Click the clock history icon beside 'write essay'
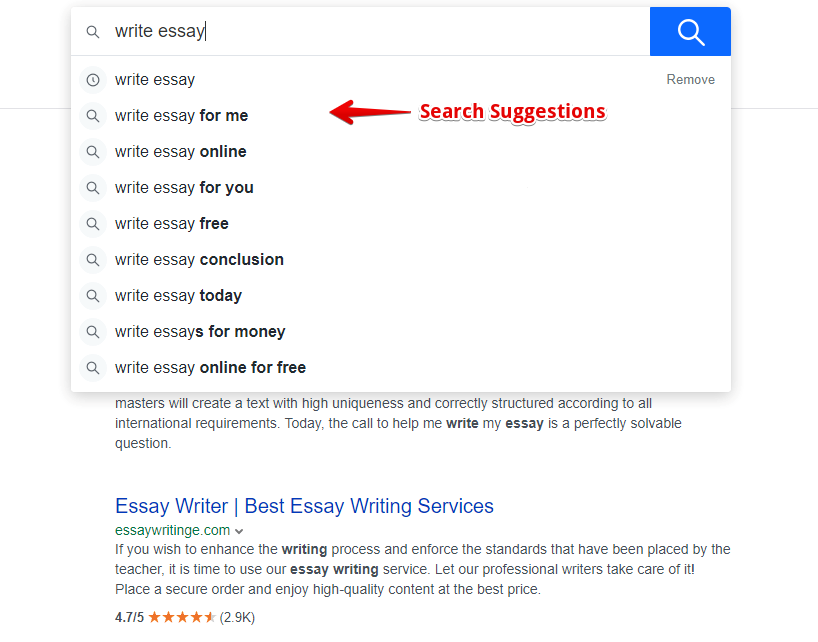This screenshot has height=642, width=818. (x=93, y=80)
